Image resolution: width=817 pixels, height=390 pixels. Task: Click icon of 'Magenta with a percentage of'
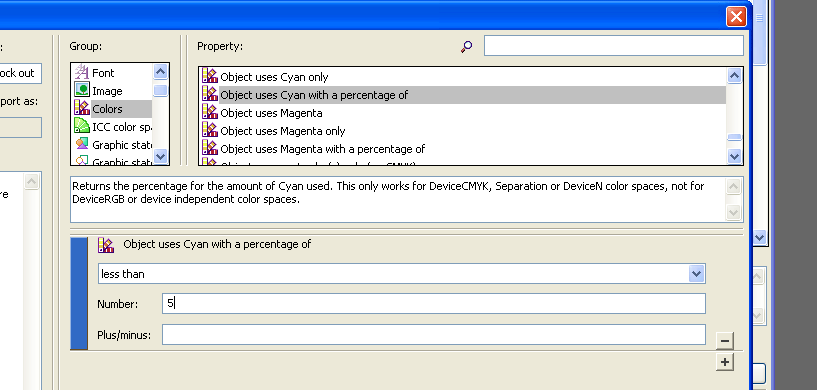[x=209, y=148]
